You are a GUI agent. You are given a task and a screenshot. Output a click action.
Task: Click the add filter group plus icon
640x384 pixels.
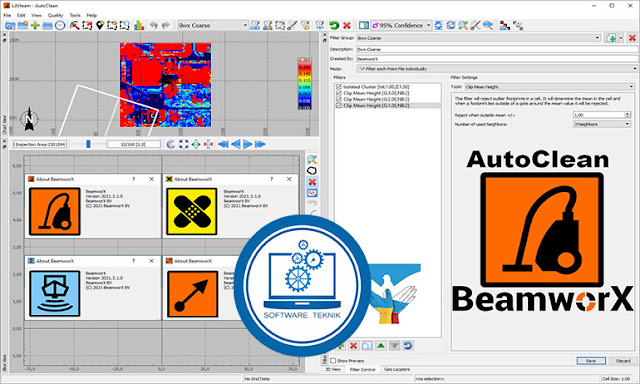611,38
